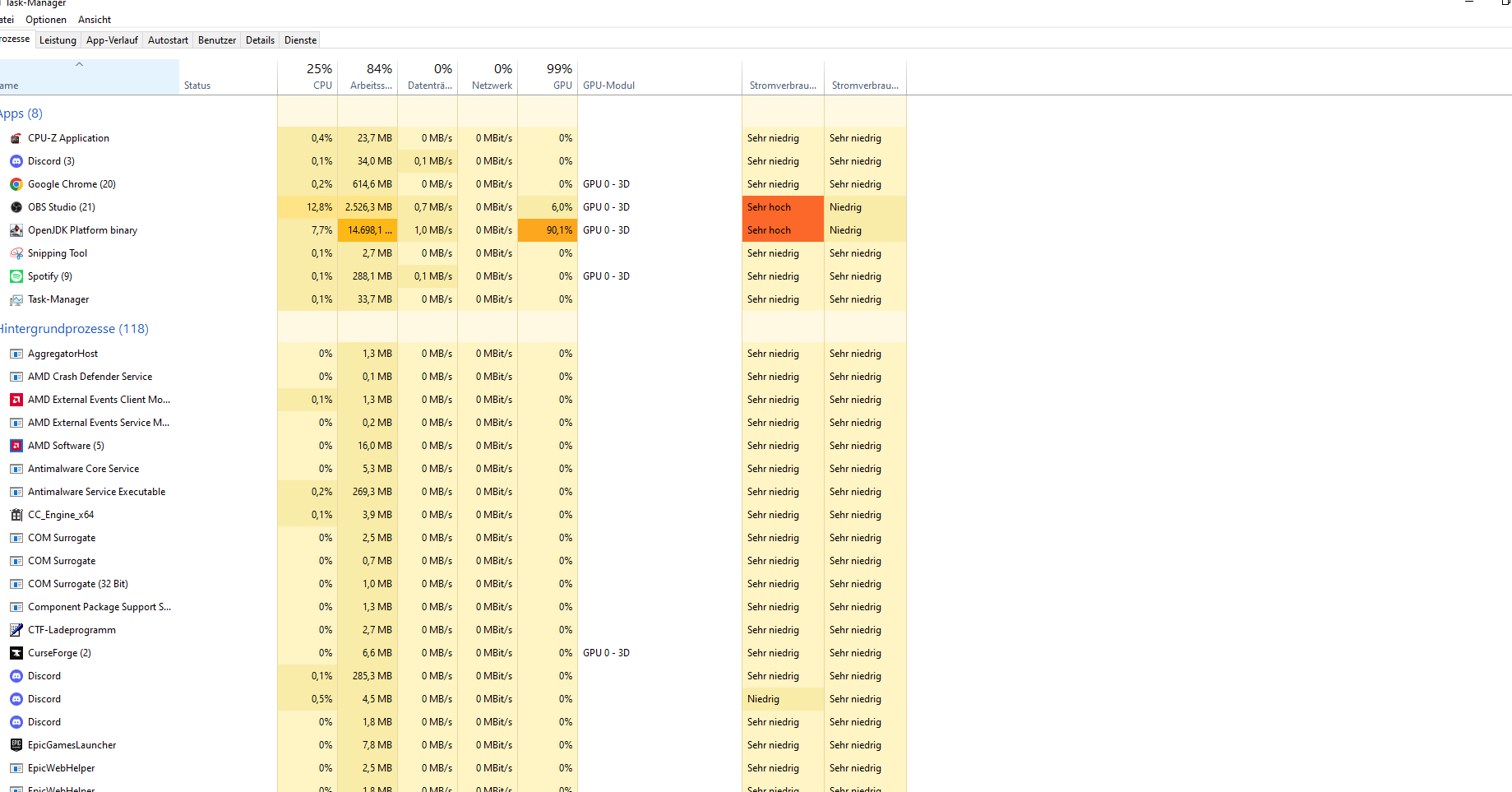
Task: Sort by GPU usage column header
Action: 548,76
